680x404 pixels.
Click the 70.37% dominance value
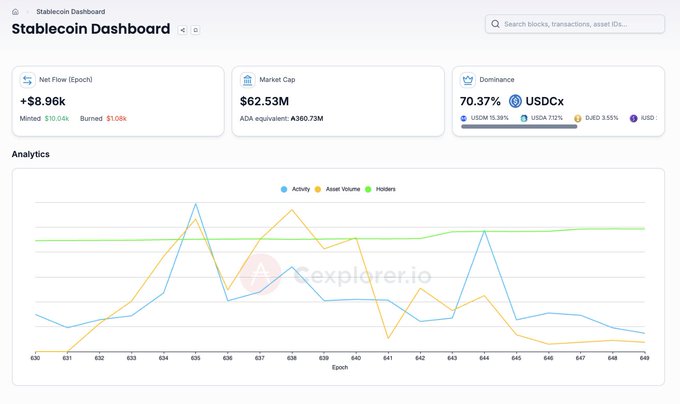(x=480, y=101)
